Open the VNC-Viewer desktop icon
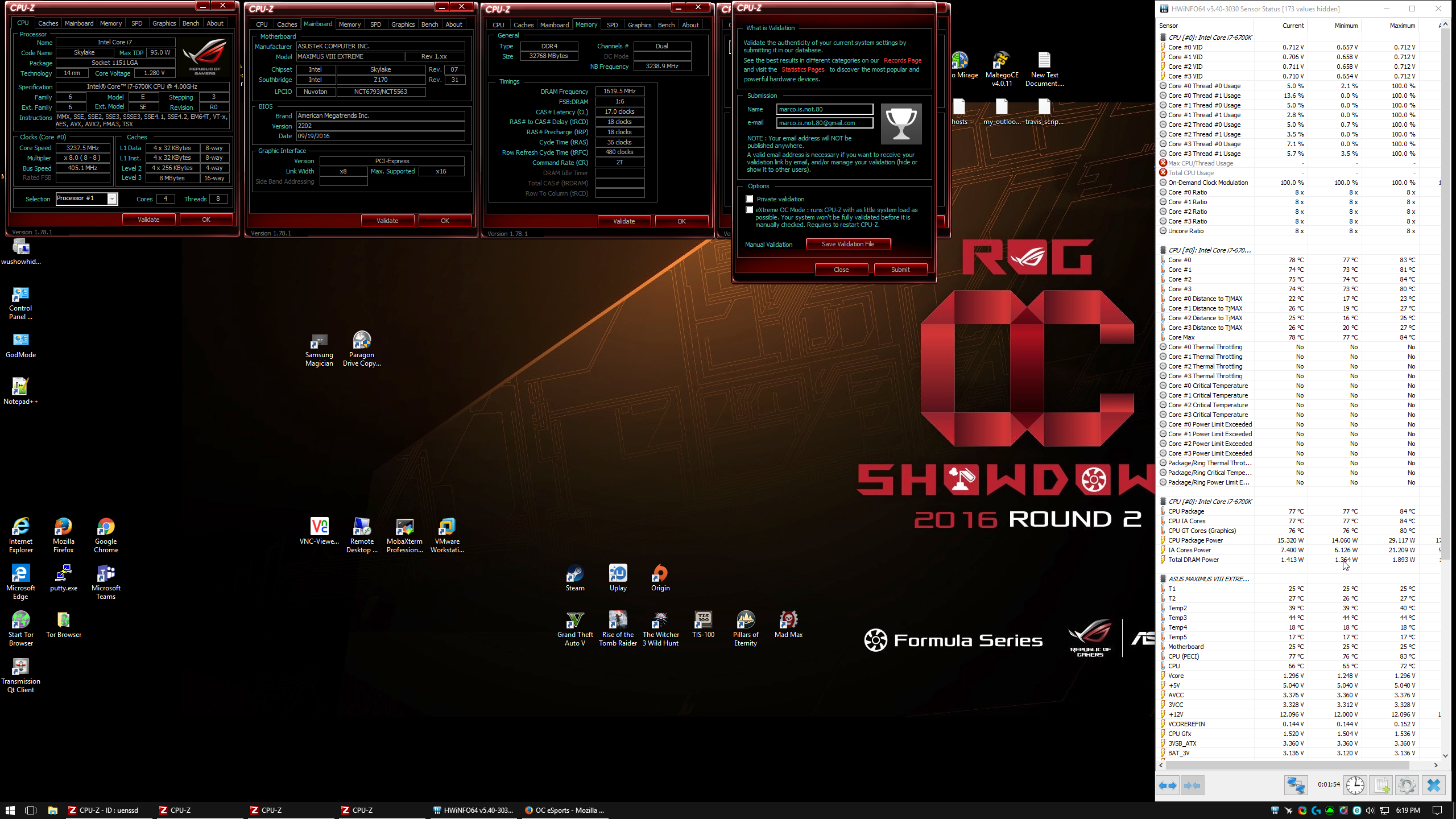This screenshot has width=1456, height=819. [319, 531]
